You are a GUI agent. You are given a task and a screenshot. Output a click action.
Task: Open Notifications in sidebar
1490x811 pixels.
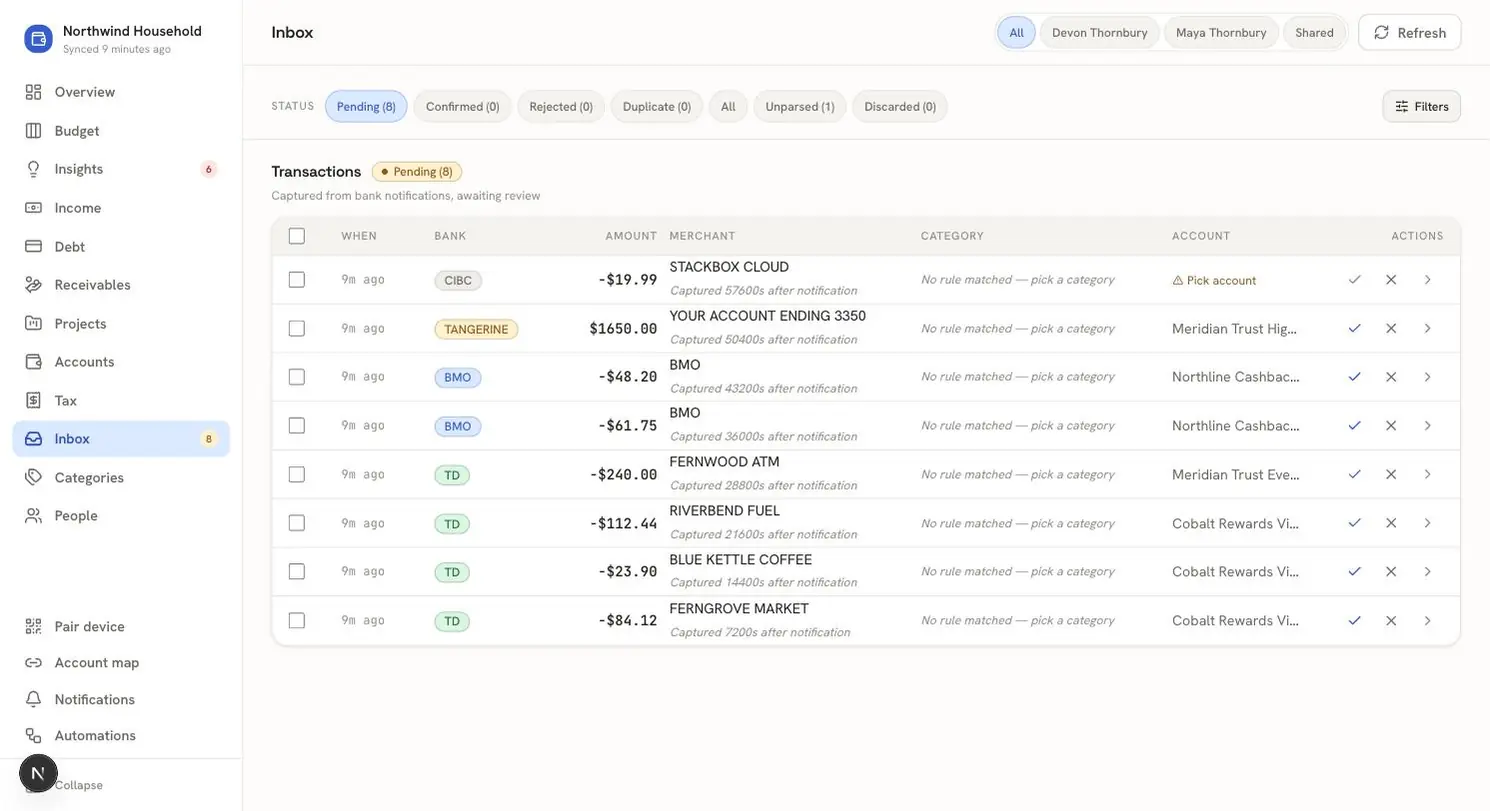coord(121,699)
